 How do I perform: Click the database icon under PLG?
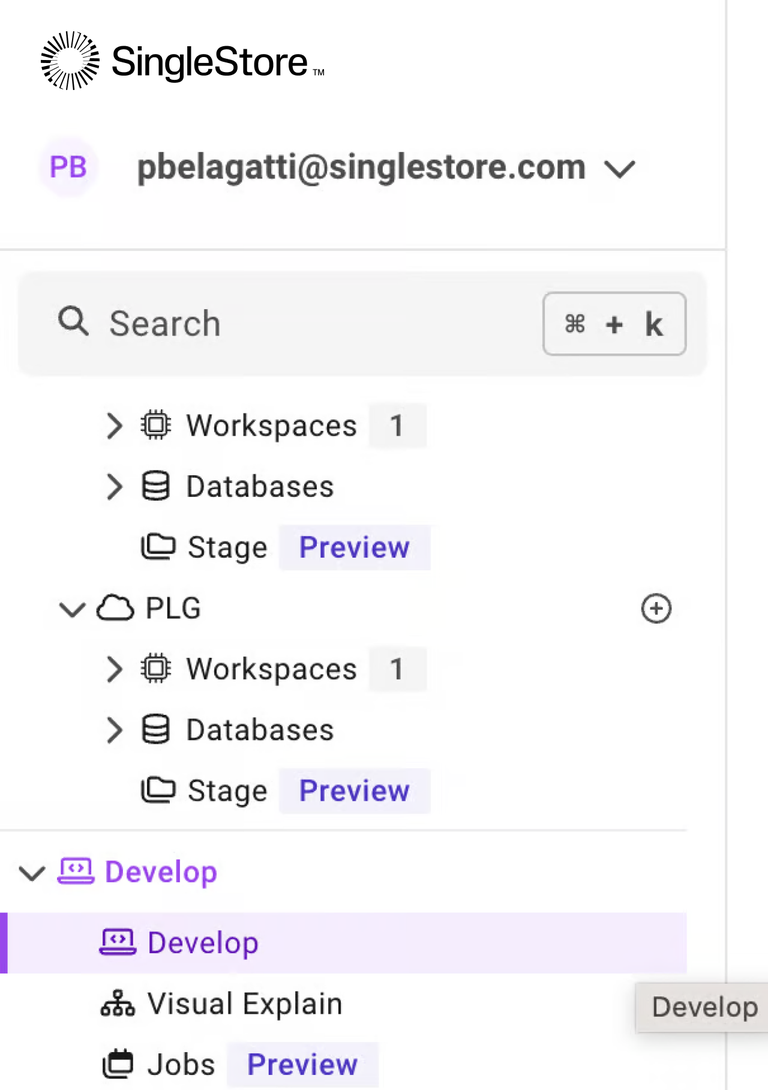(155, 730)
